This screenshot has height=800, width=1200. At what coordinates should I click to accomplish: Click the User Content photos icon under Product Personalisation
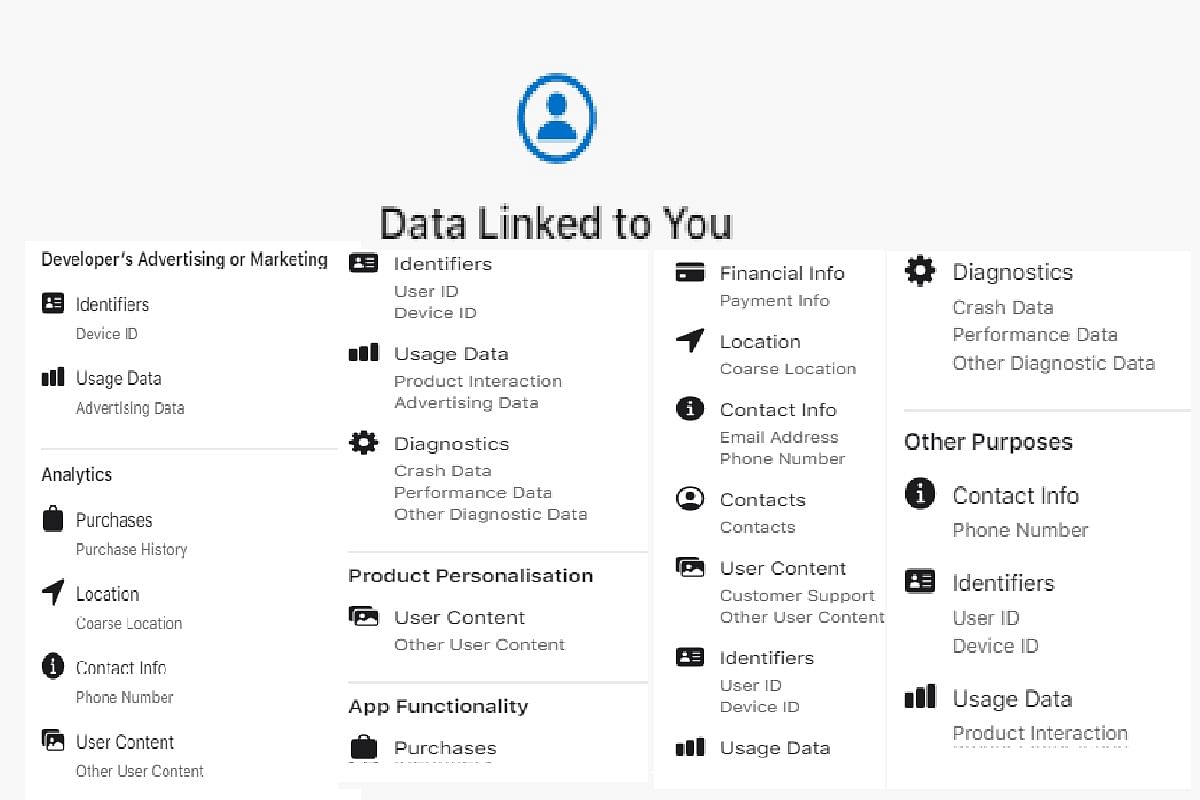click(364, 617)
